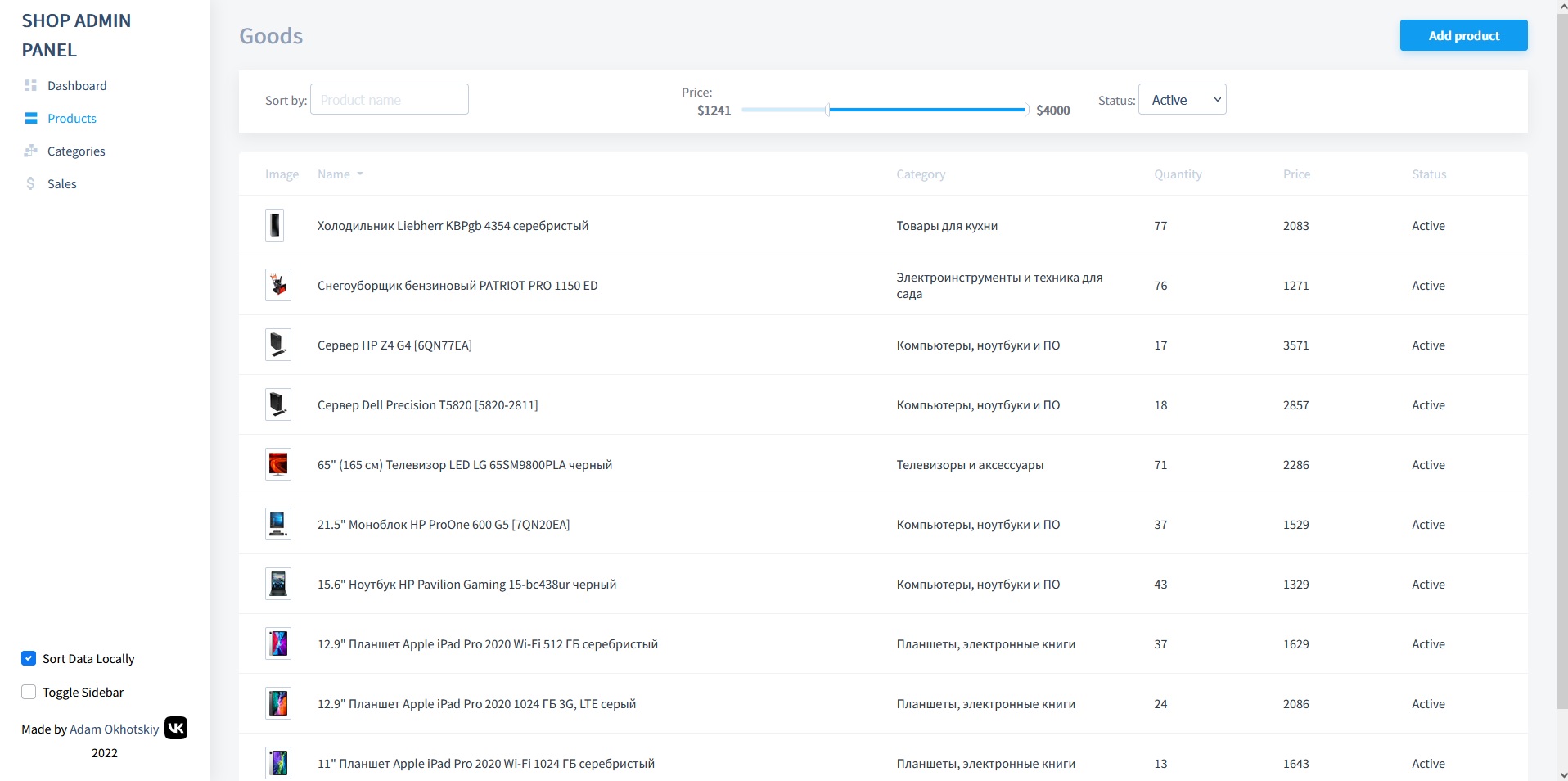Click the Status column header
This screenshot has width=1568, height=781.
pyautogui.click(x=1429, y=174)
